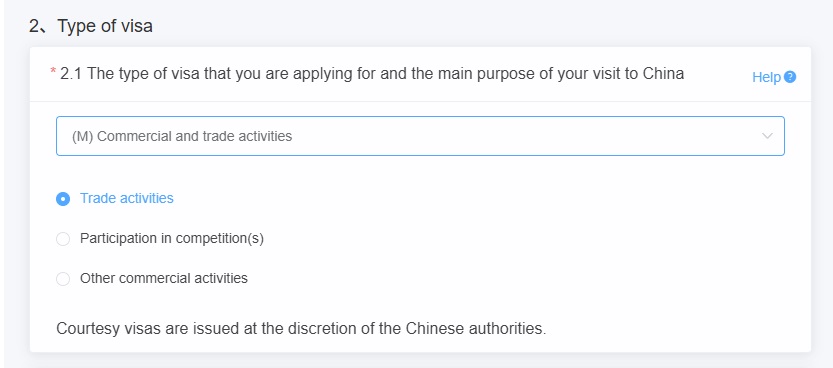Click the empty white space right of radio options
This screenshot has height=368, width=833.
pyautogui.click(x=531, y=239)
